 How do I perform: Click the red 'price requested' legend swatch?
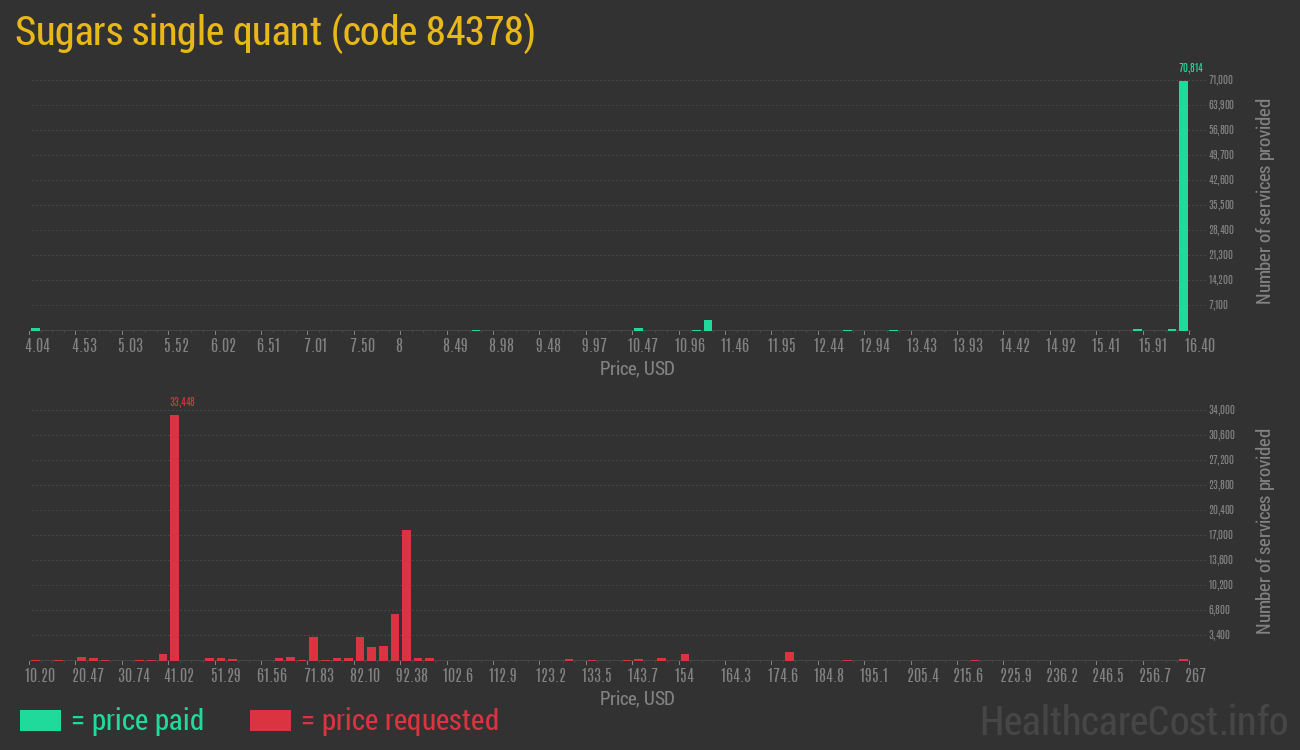click(x=272, y=720)
